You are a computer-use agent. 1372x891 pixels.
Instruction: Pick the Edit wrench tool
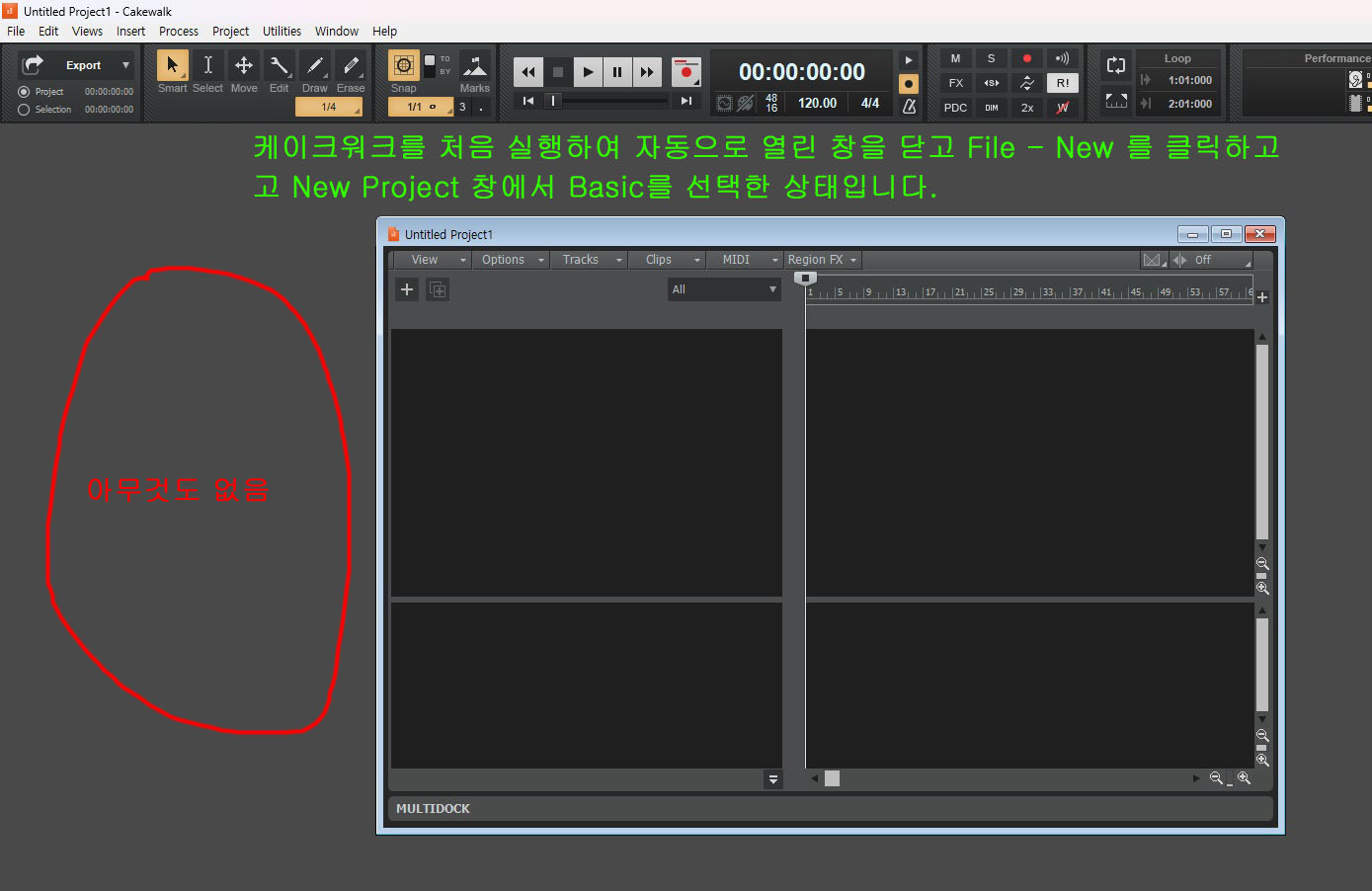pyautogui.click(x=280, y=66)
